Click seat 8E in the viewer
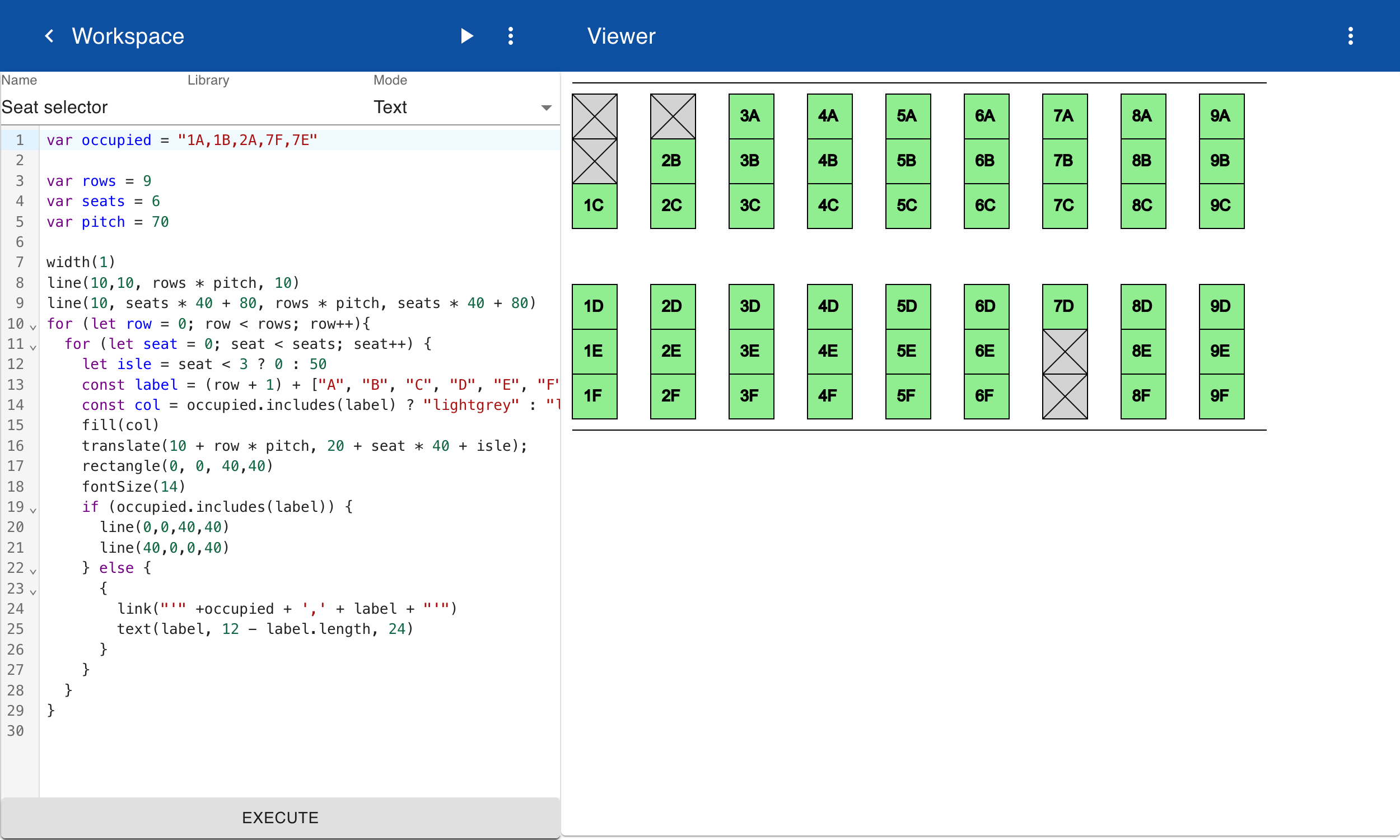Image resolution: width=1400 pixels, height=840 pixels. click(x=1142, y=351)
